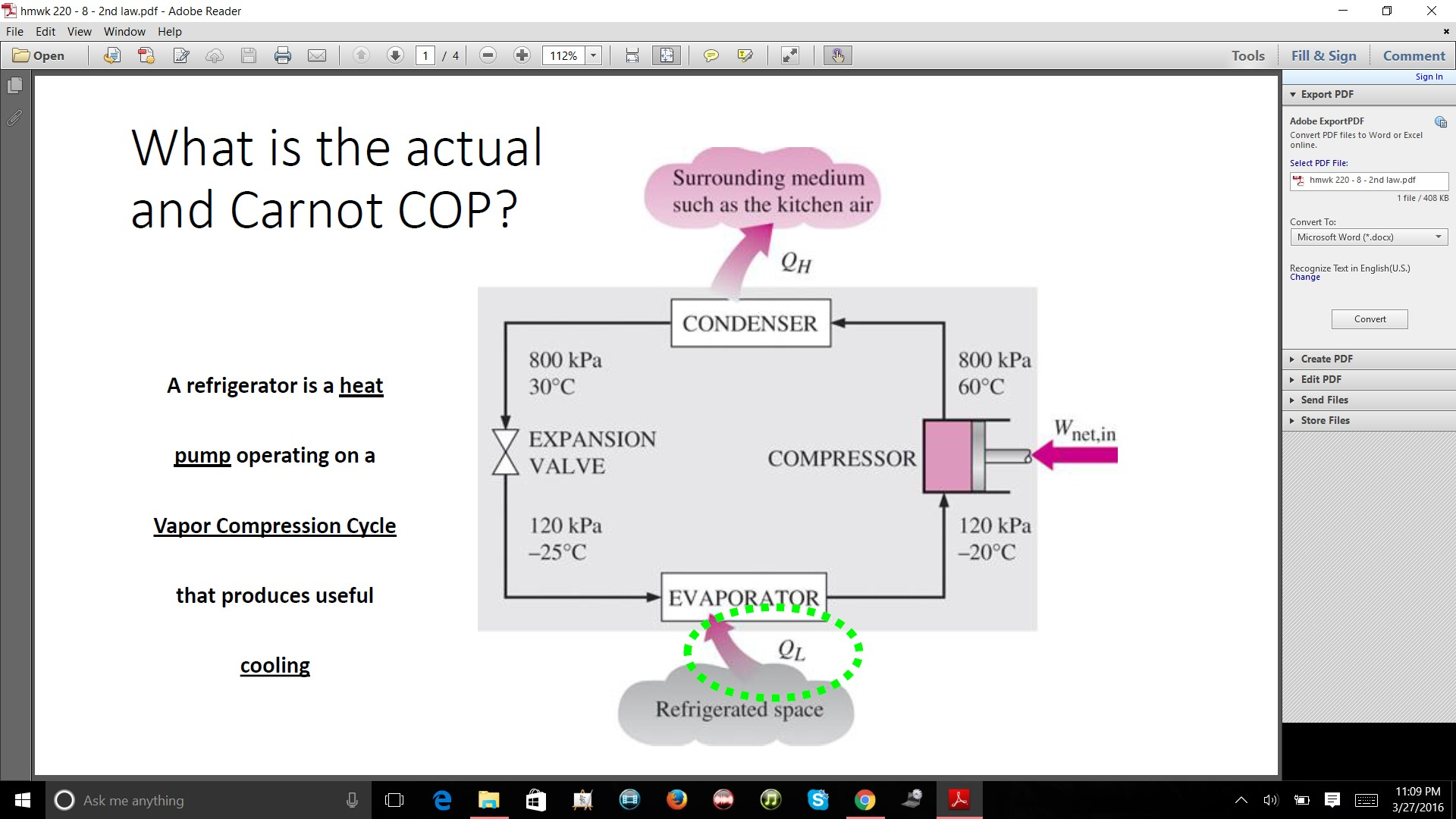Select the Hand tool
This screenshot has height=819, width=1456.
click(x=837, y=55)
